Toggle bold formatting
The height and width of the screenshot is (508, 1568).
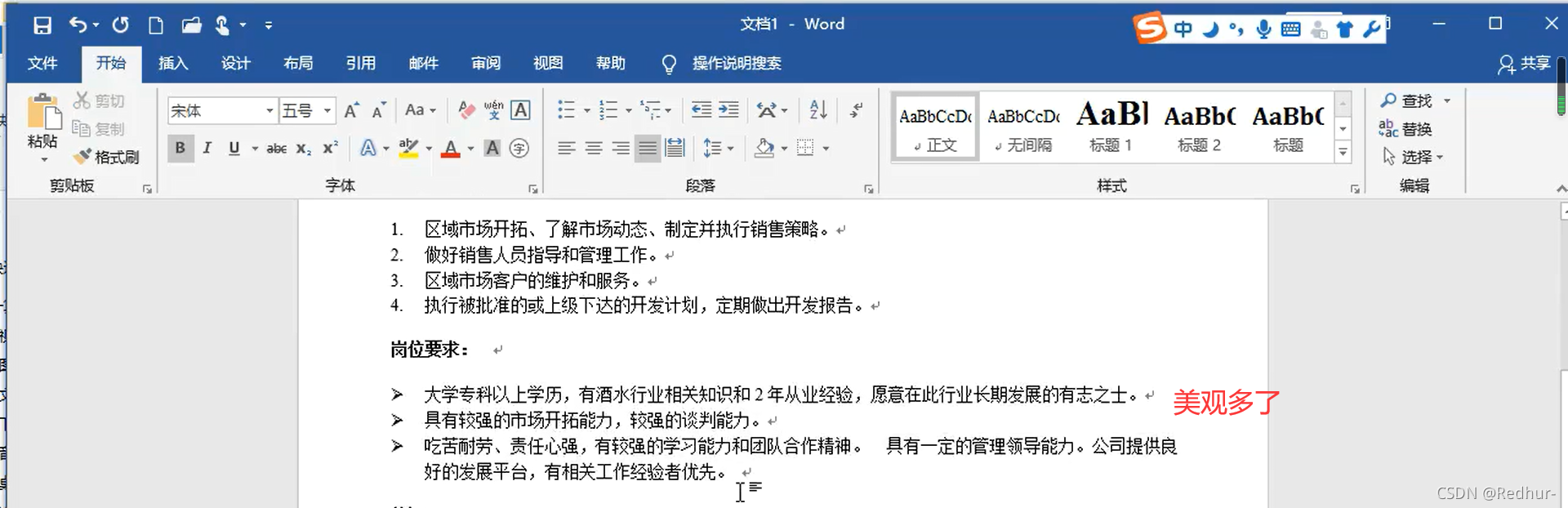click(180, 148)
